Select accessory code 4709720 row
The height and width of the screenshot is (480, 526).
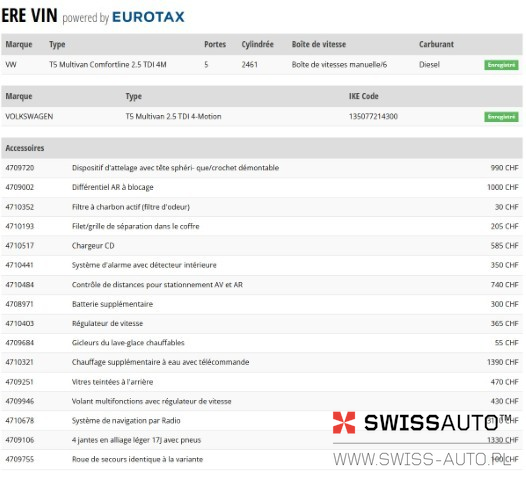click(x=262, y=168)
